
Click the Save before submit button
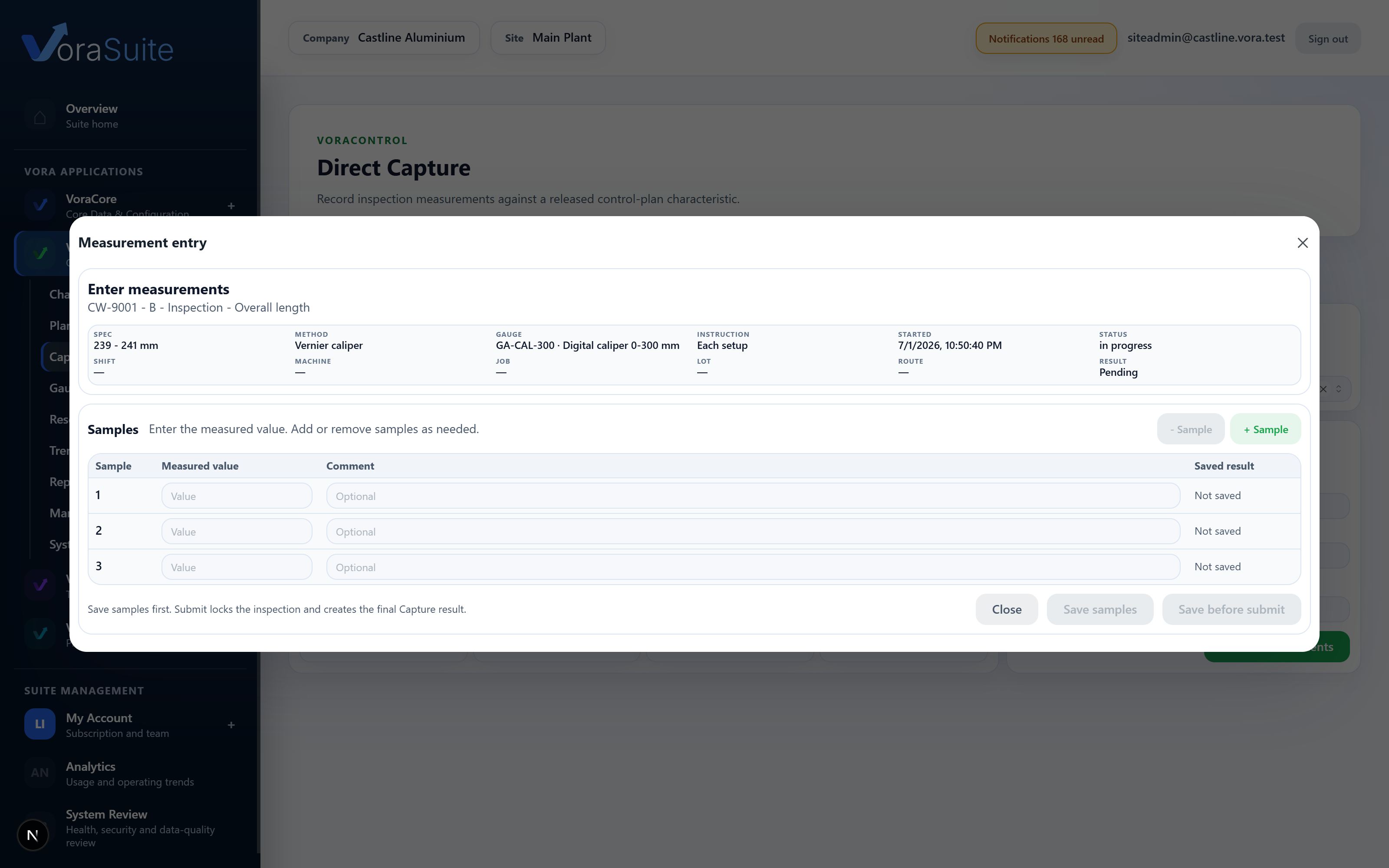(1231, 610)
